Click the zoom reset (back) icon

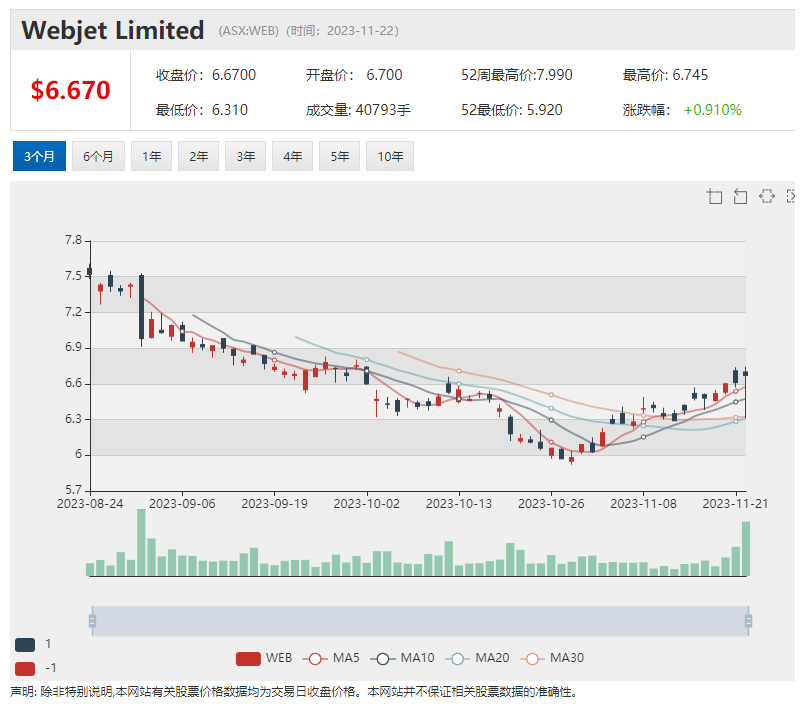coord(740,196)
